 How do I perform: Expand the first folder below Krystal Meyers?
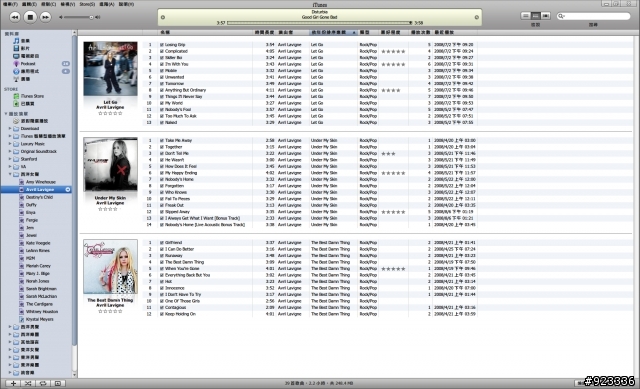(10, 327)
